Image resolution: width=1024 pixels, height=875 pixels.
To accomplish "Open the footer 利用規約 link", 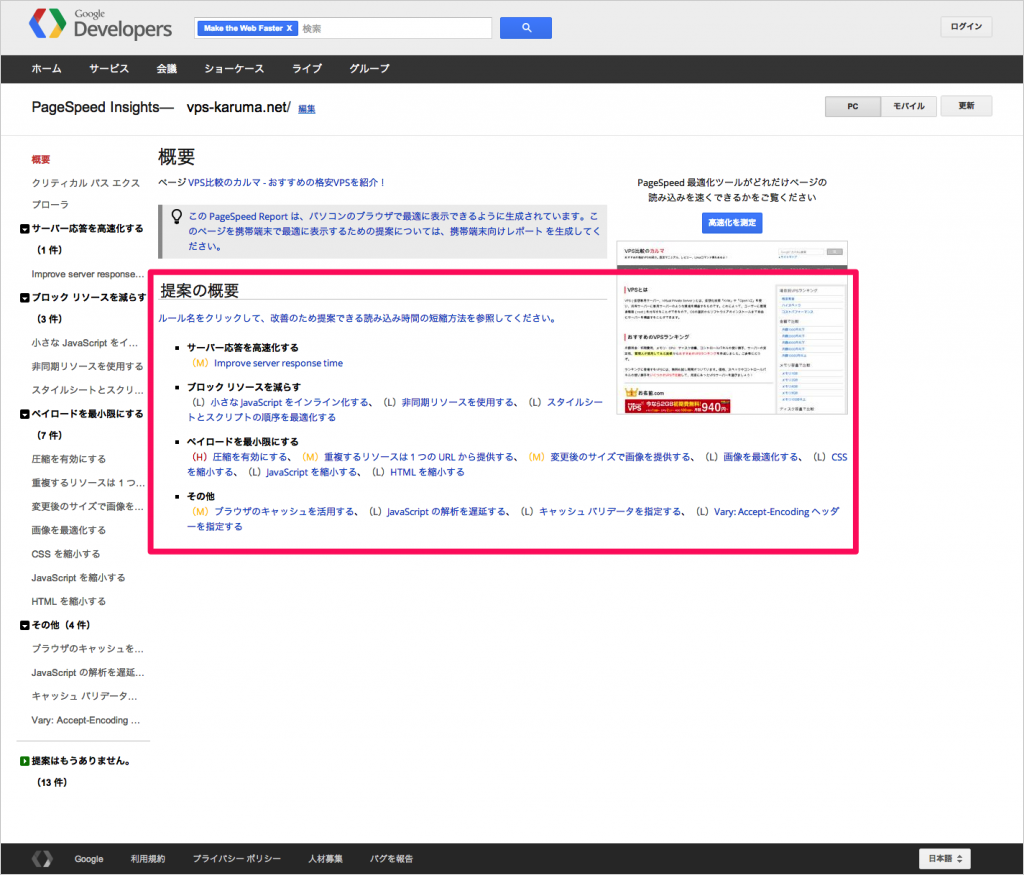I will [148, 859].
